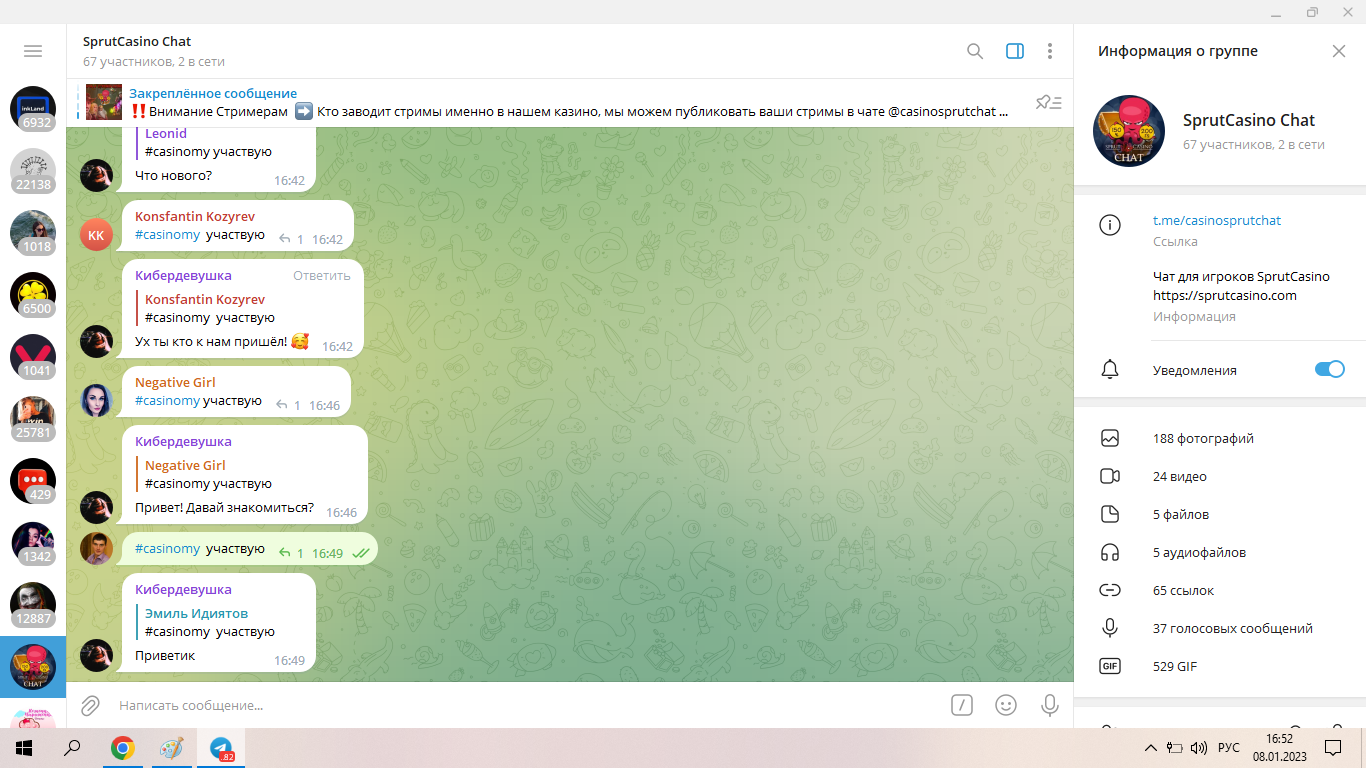Open chat with 25781 unread badge
The image size is (1366, 768).
pos(33,419)
